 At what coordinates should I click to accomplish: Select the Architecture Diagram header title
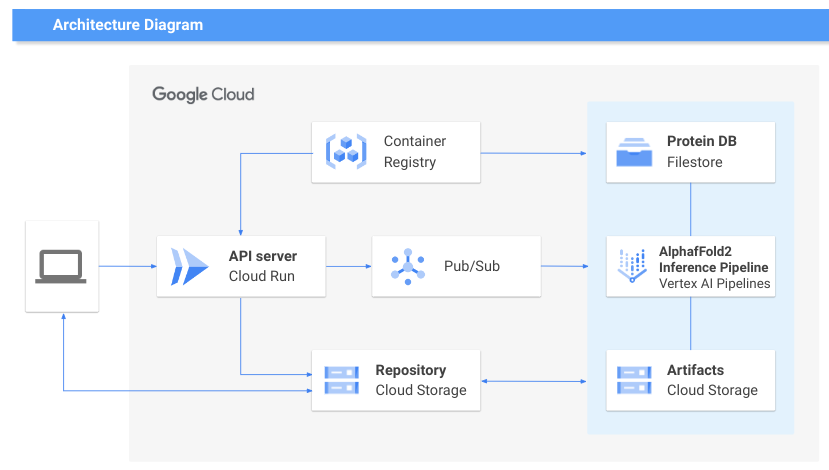point(128,25)
